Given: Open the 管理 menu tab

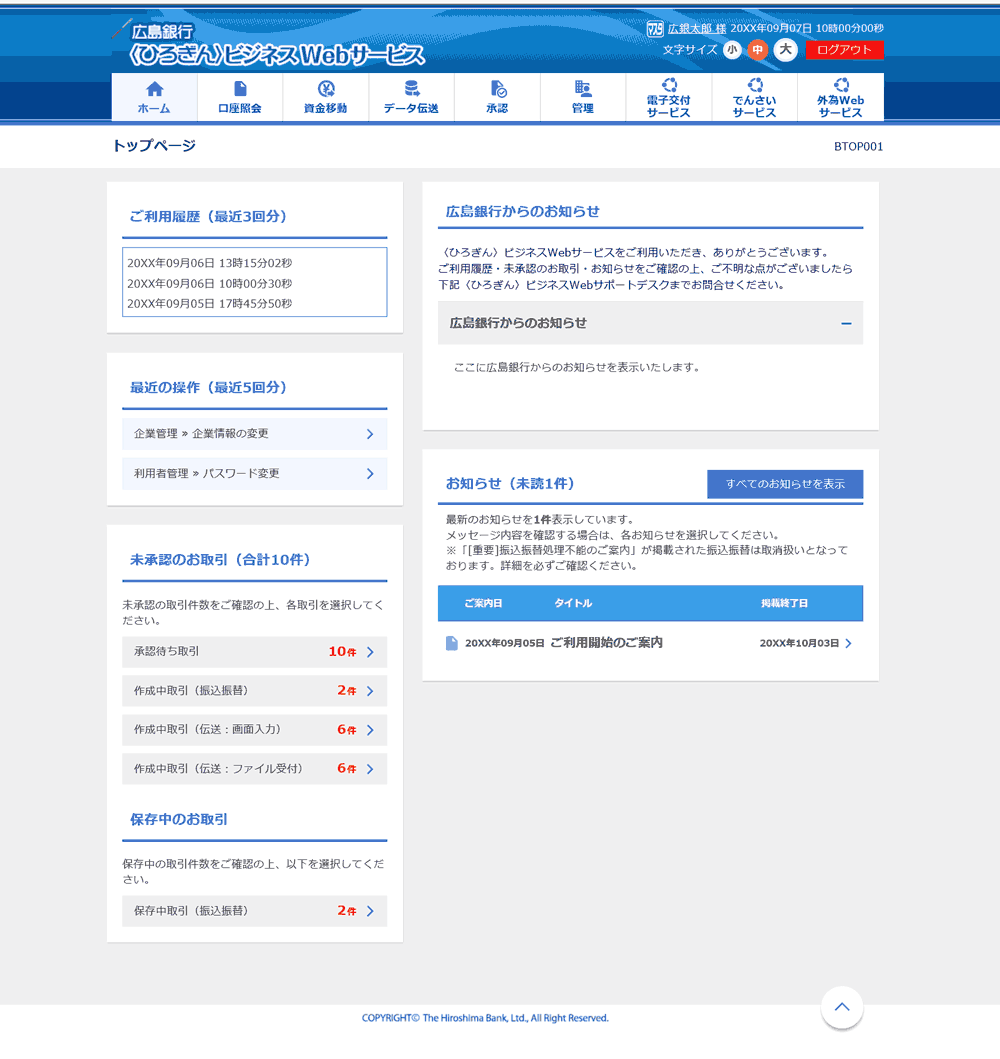Looking at the screenshot, I should pos(583,97).
